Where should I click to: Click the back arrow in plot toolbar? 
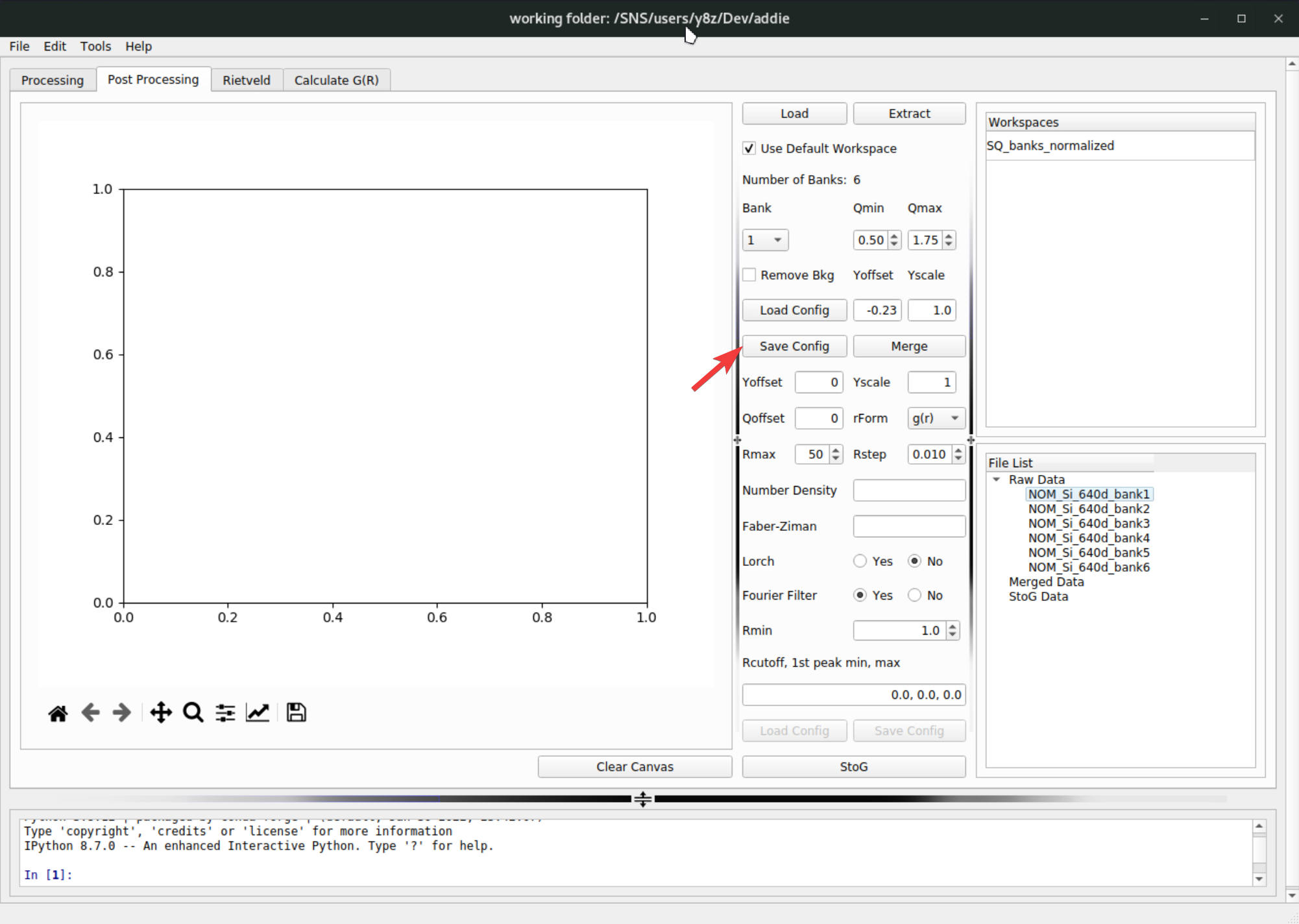[x=90, y=713]
